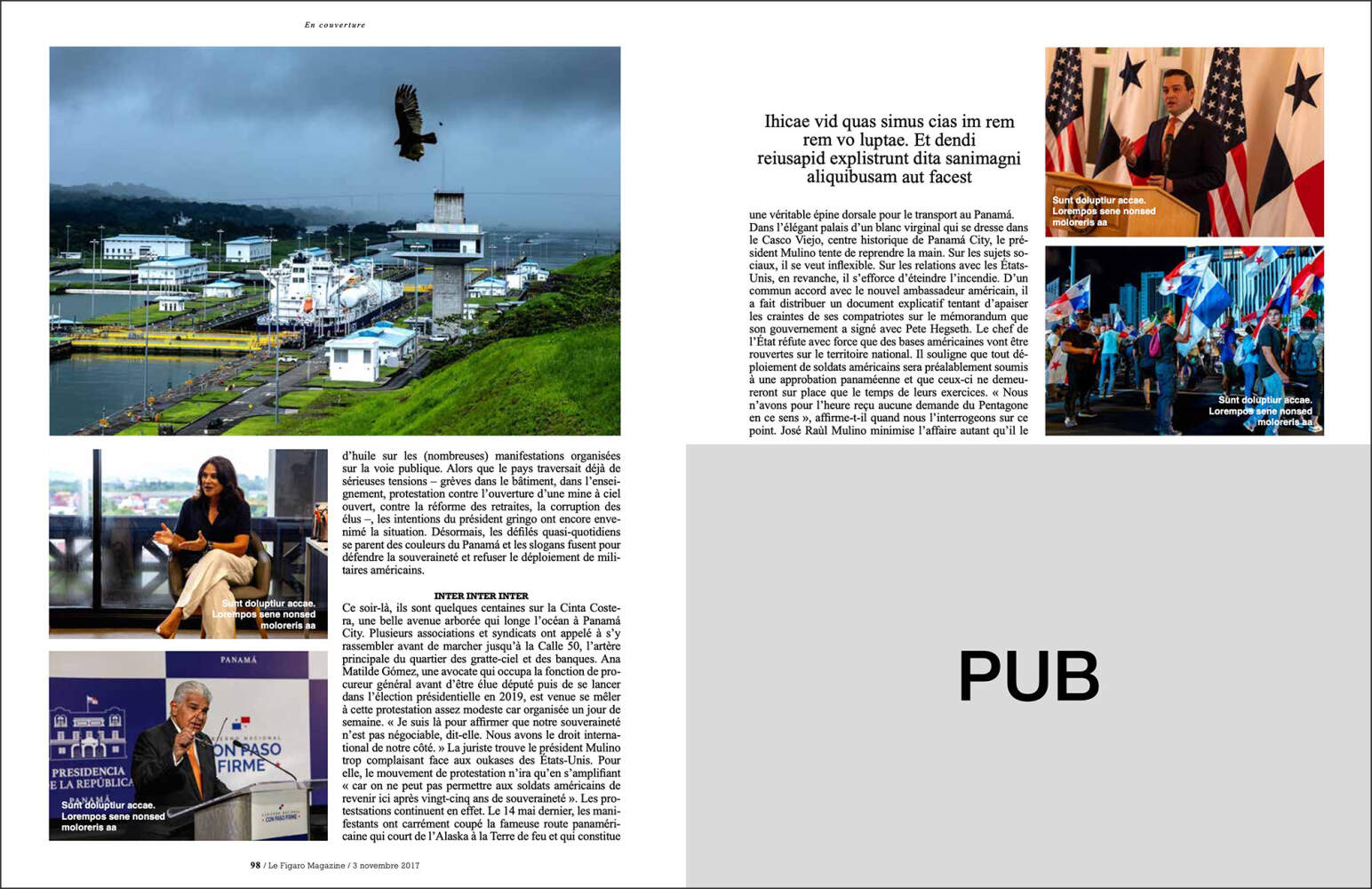Click the caption on the US flags photo
This screenshot has width=1372, height=889.
(1104, 211)
